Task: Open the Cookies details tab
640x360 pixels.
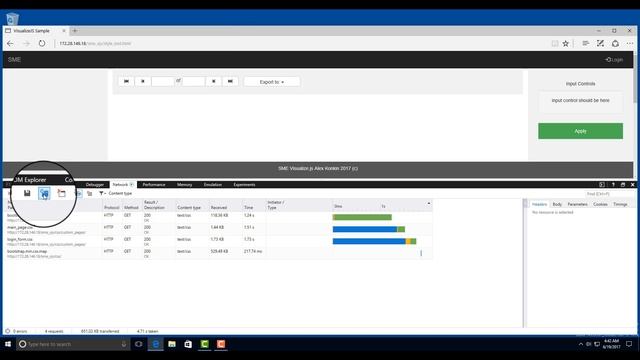Action: tap(600, 204)
